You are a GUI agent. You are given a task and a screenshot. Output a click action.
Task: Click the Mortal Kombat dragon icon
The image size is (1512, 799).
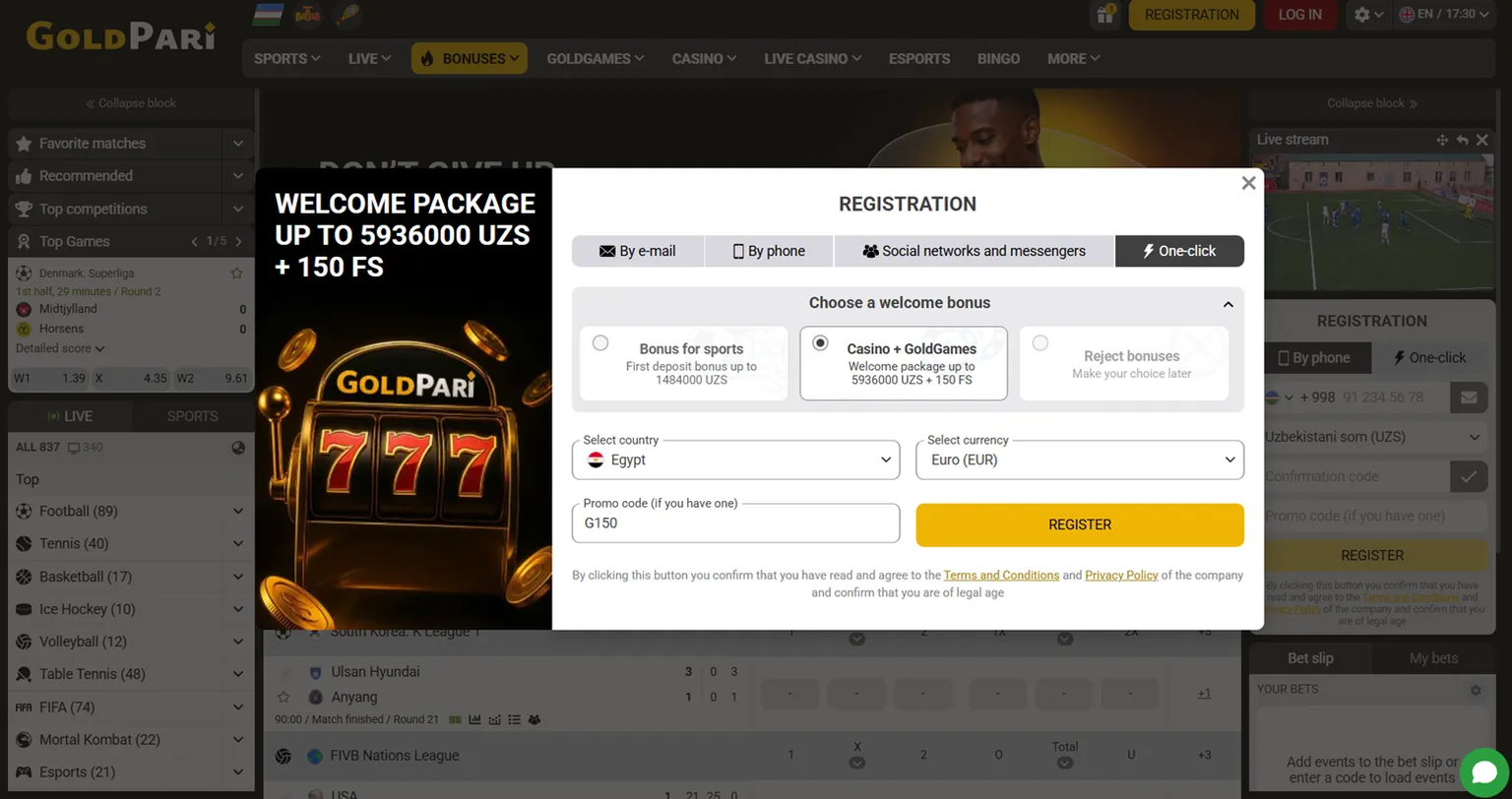pyautogui.click(x=24, y=740)
